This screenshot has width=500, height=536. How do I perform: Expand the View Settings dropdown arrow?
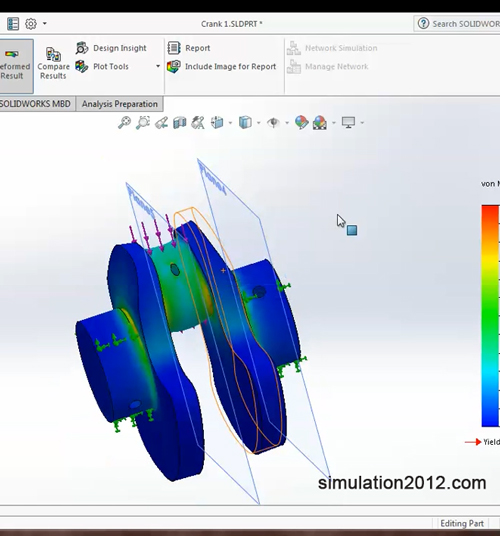[362, 123]
